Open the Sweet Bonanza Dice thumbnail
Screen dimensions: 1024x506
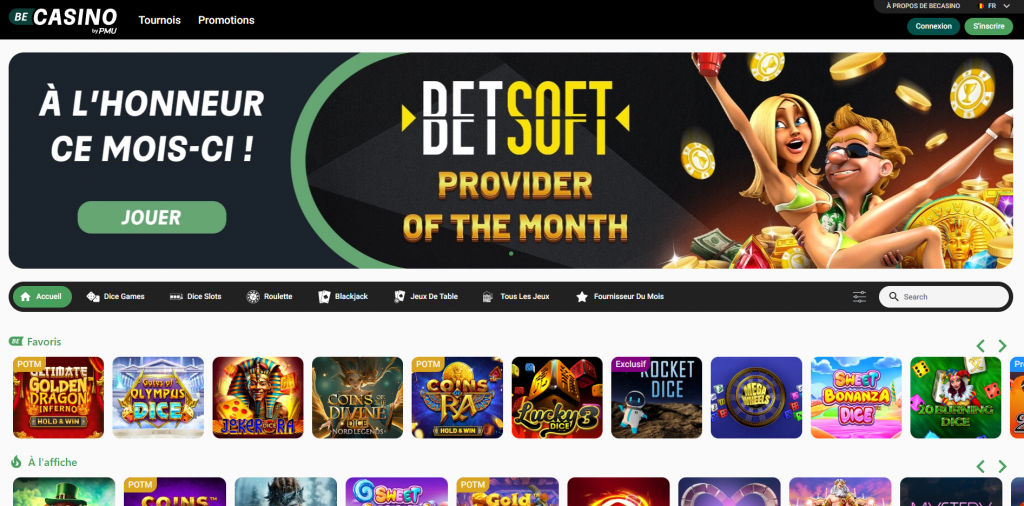[x=856, y=398]
